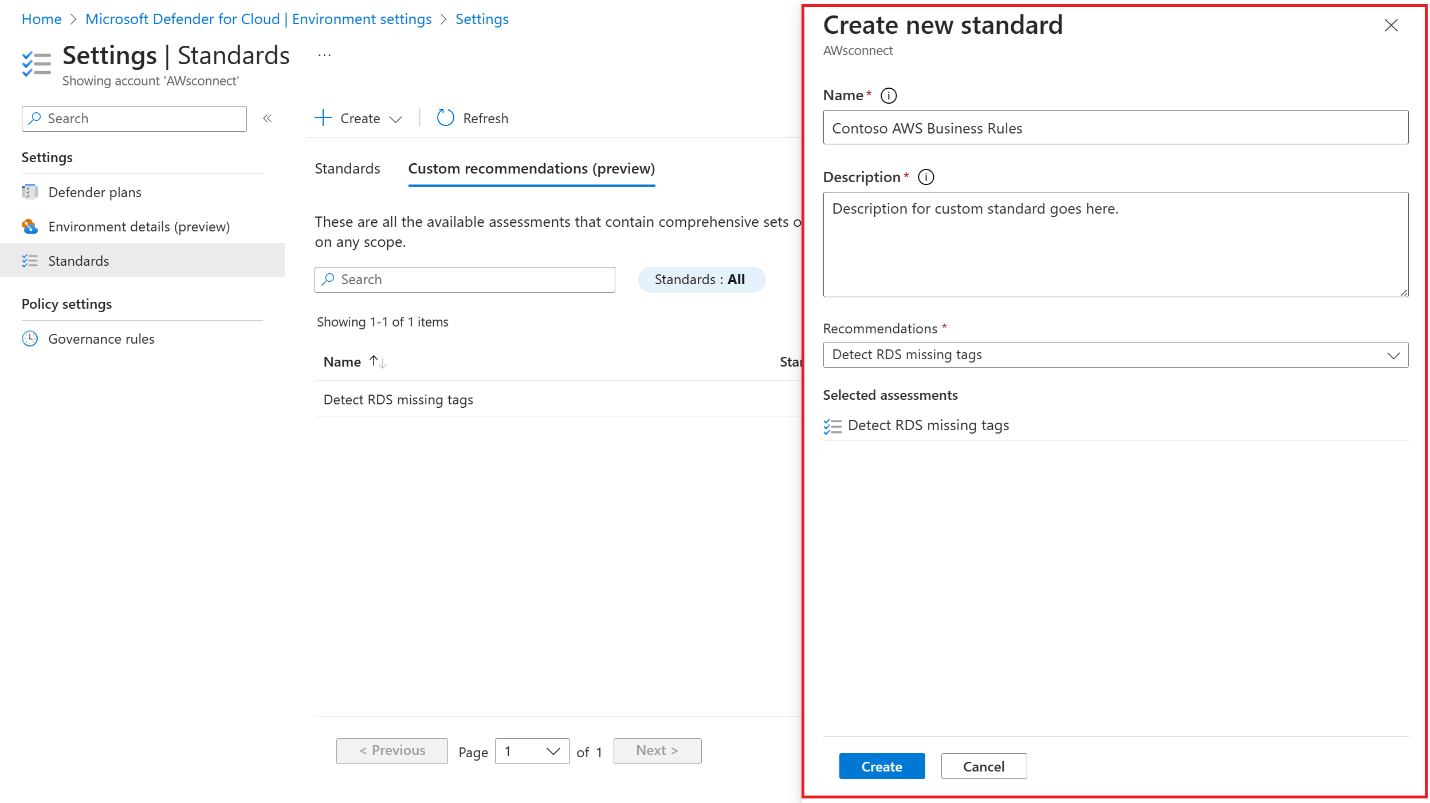1430x803 pixels.
Task: Click the Standards : All filter pill
Action: pos(700,280)
